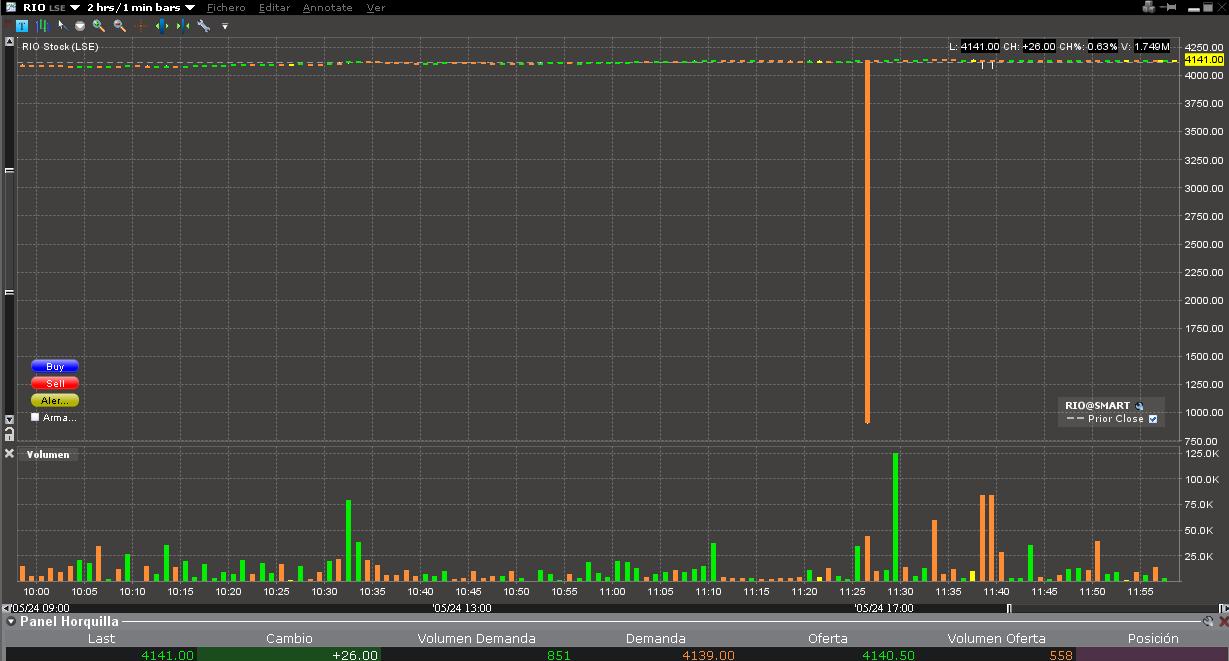The height and width of the screenshot is (661, 1229).
Task: Click the tallest green volume bar at 11:30
Action: point(895,517)
